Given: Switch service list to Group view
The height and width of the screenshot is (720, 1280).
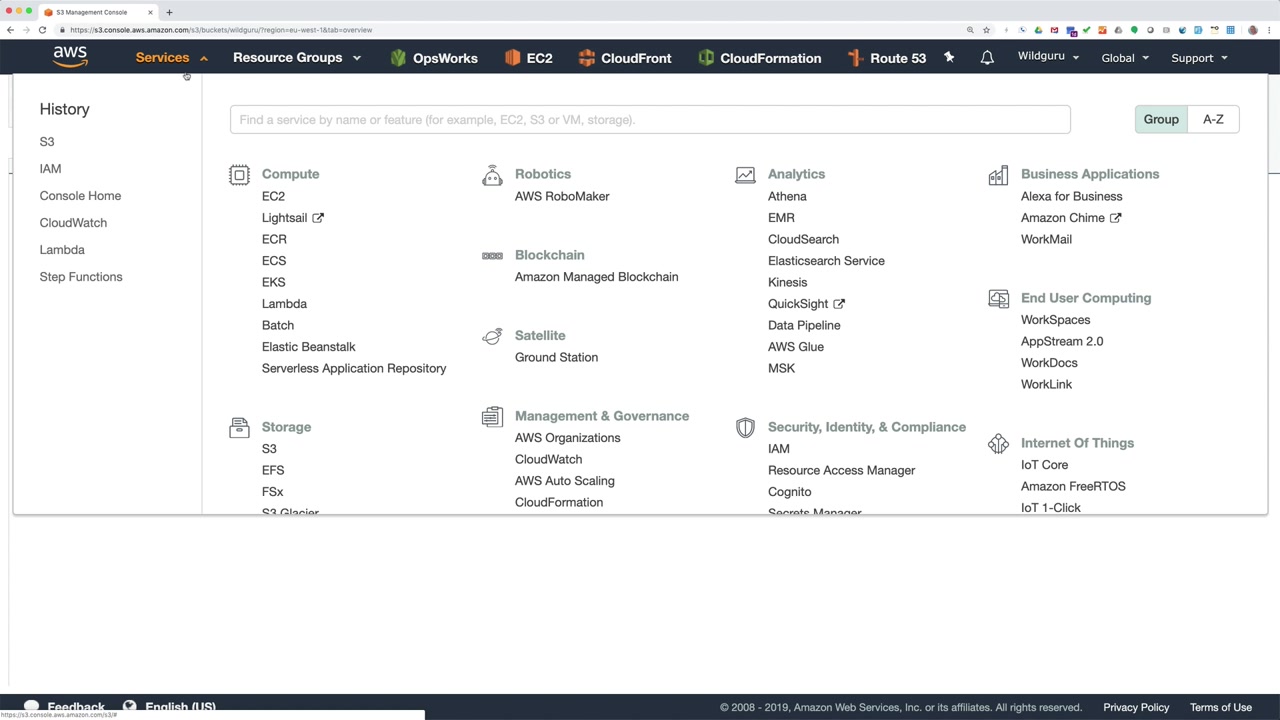Looking at the screenshot, I should (x=1161, y=119).
